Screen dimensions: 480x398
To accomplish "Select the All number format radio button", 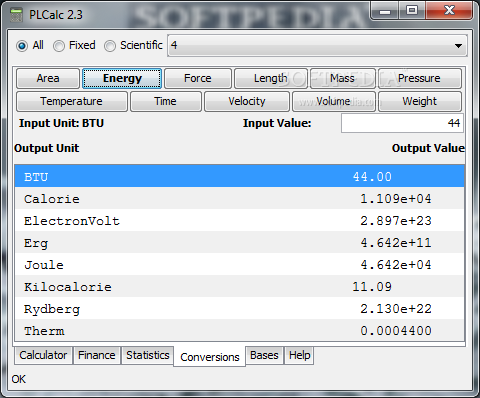I will point(22,46).
